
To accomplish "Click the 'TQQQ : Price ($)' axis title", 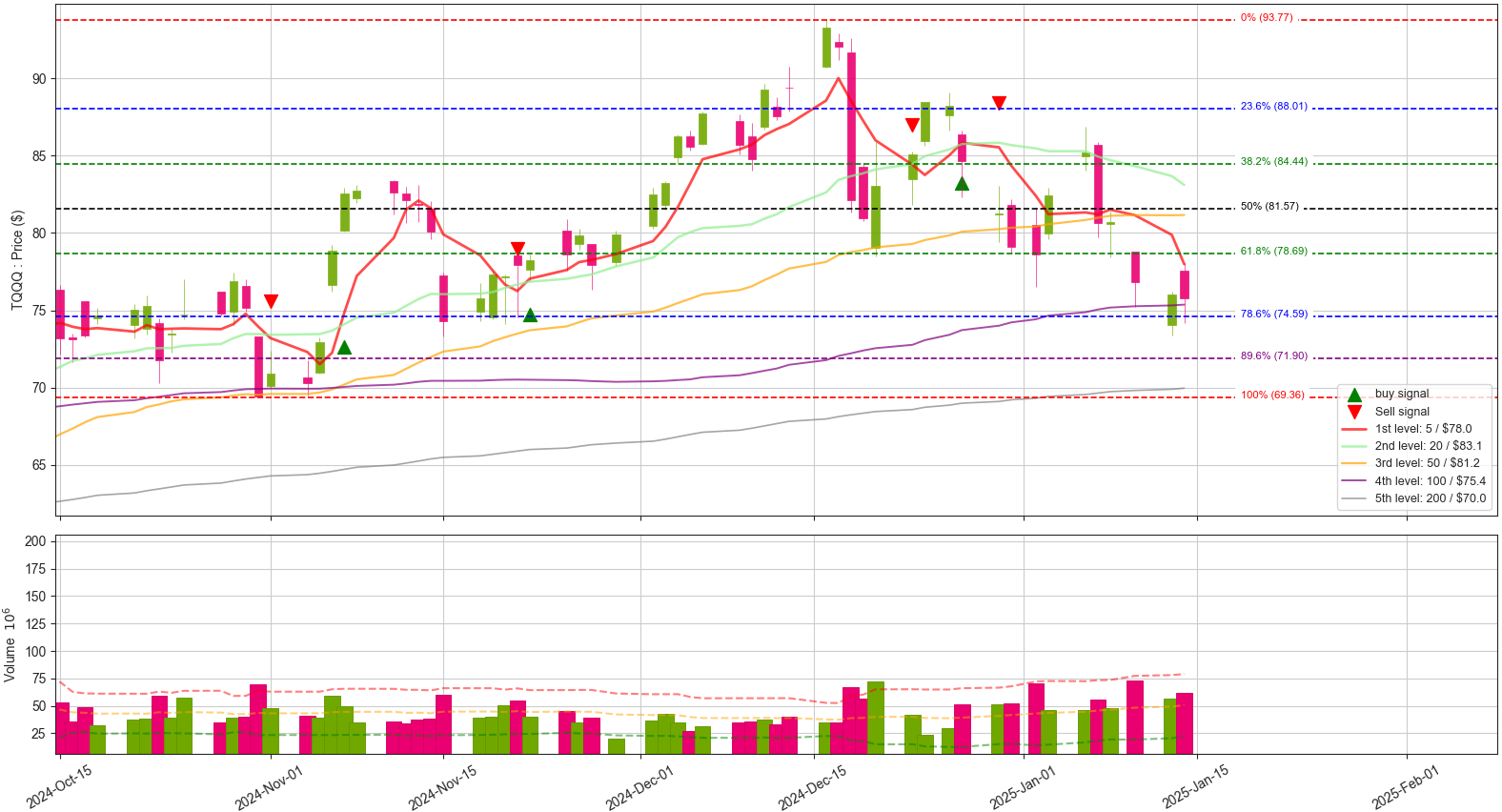I will (x=17, y=259).
